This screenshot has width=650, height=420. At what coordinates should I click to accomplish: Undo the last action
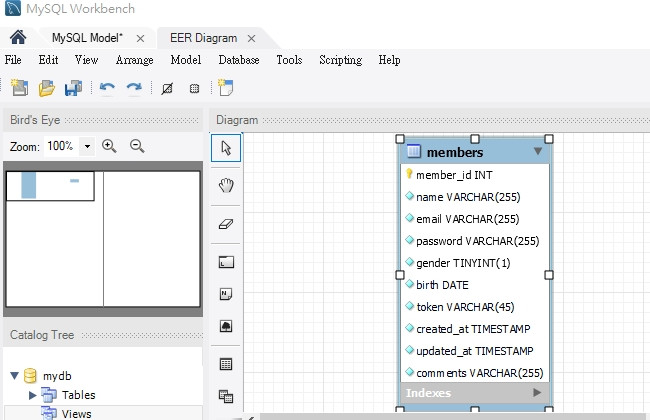(107, 88)
